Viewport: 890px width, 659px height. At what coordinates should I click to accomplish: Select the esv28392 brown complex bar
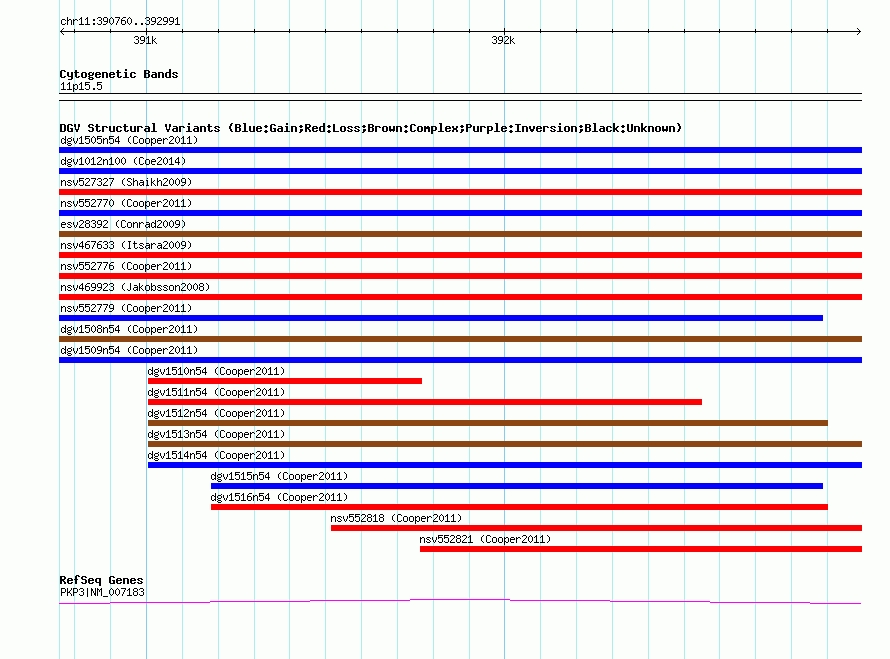pos(460,234)
